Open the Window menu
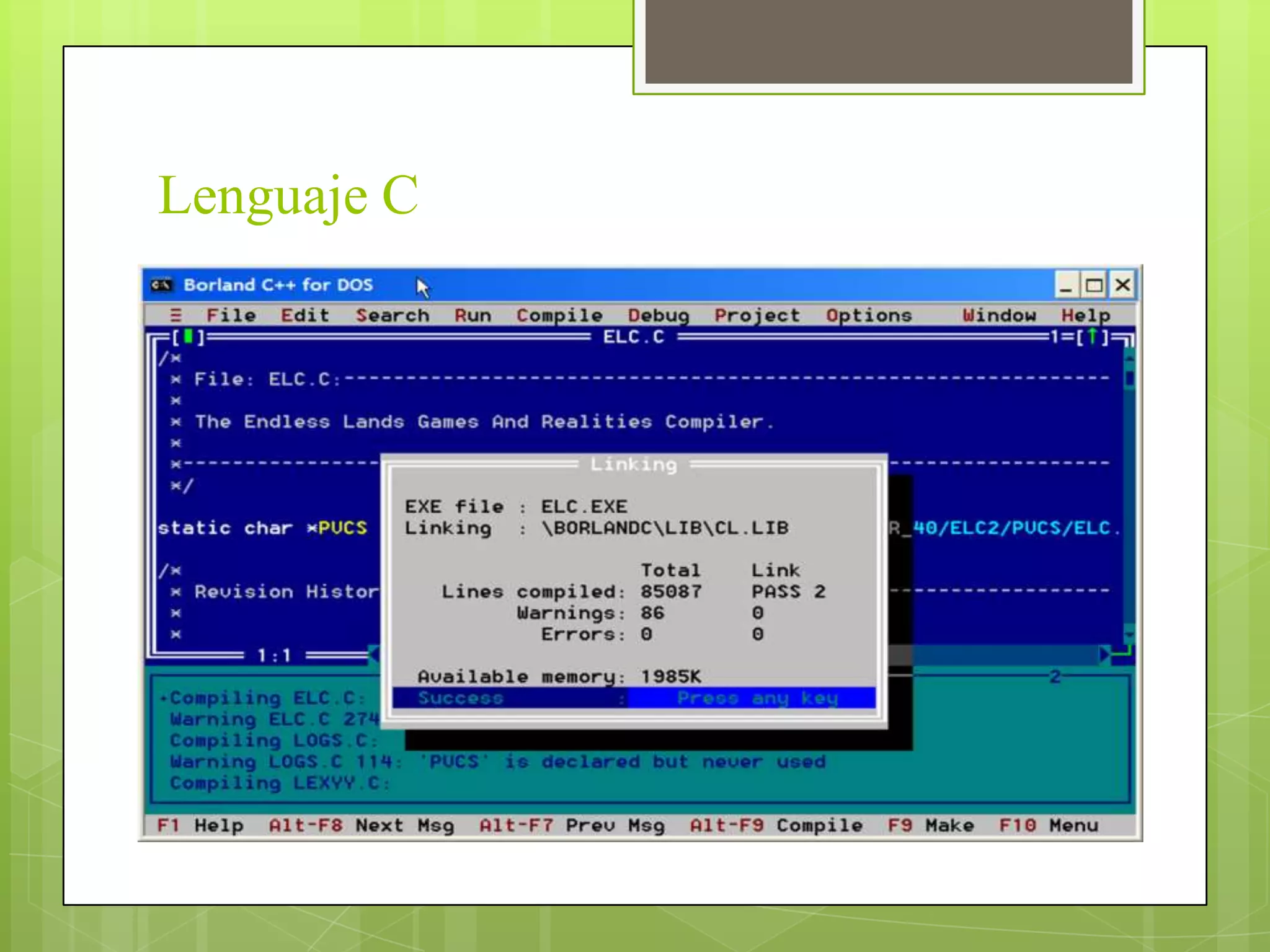This screenshot has height=952, width=1270. pyautogui.click(x=998, y=315)
